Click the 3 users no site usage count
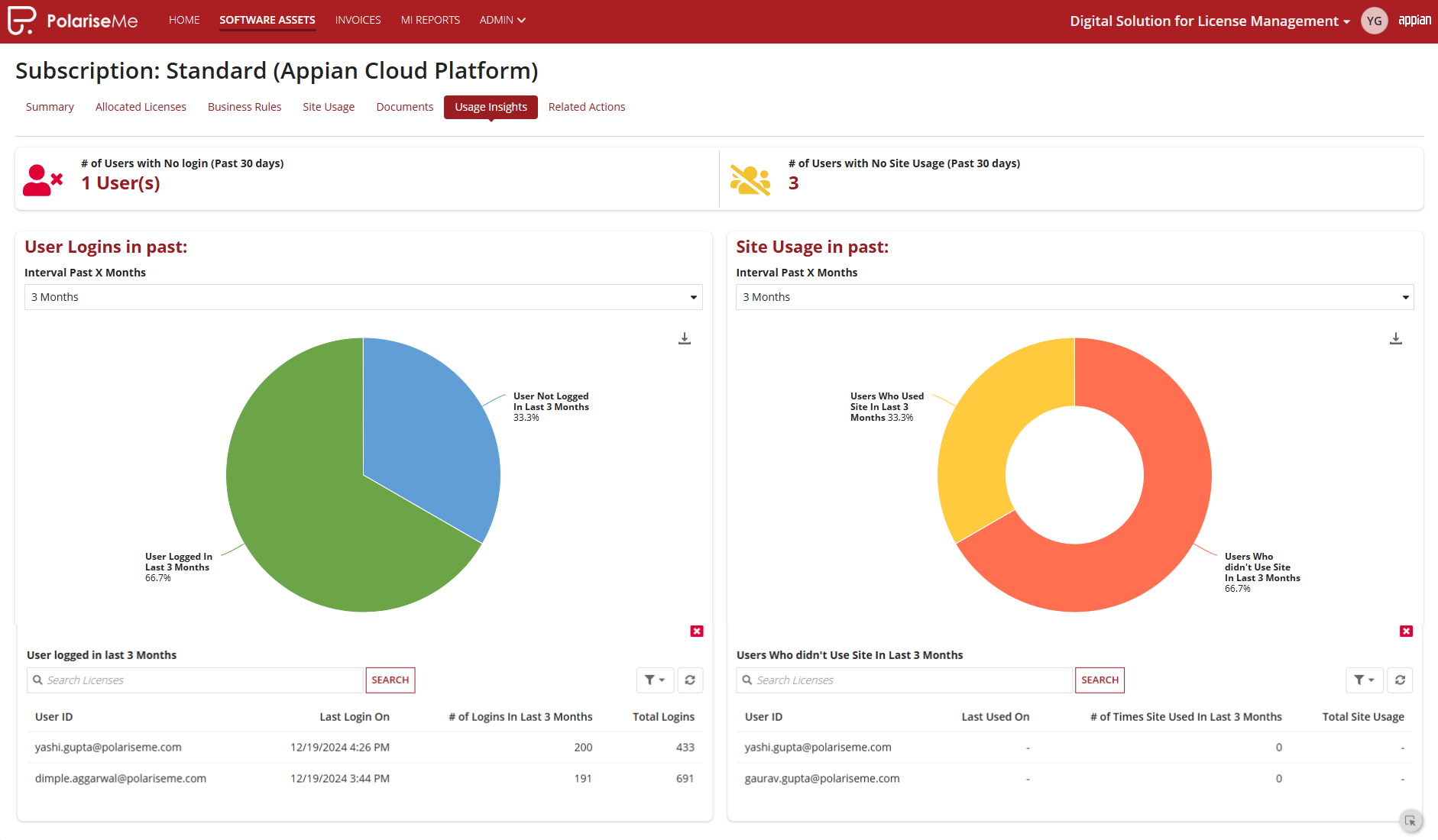This screenshot has height=840, width=1438. pyautogui.click(x=794, y=183)
